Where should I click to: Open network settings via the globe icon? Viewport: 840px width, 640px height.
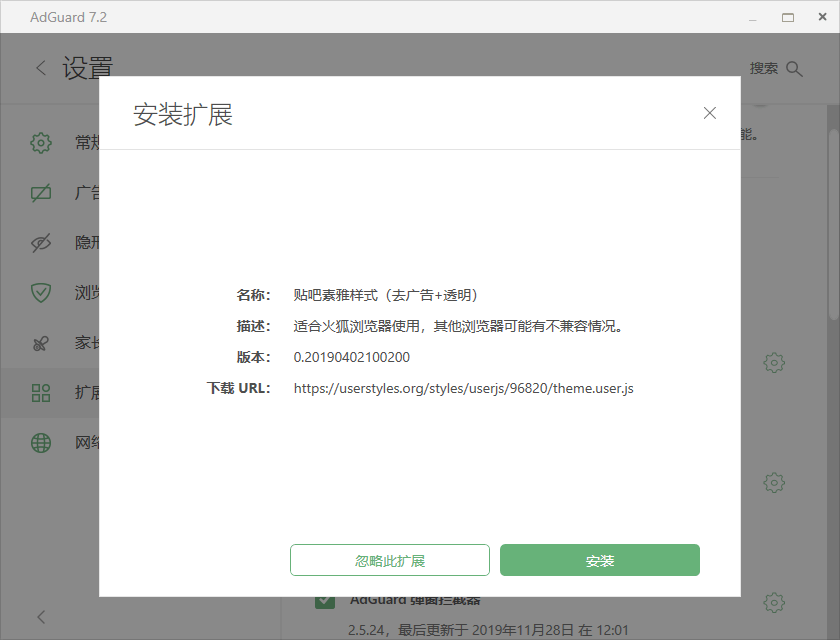(41, 442)
